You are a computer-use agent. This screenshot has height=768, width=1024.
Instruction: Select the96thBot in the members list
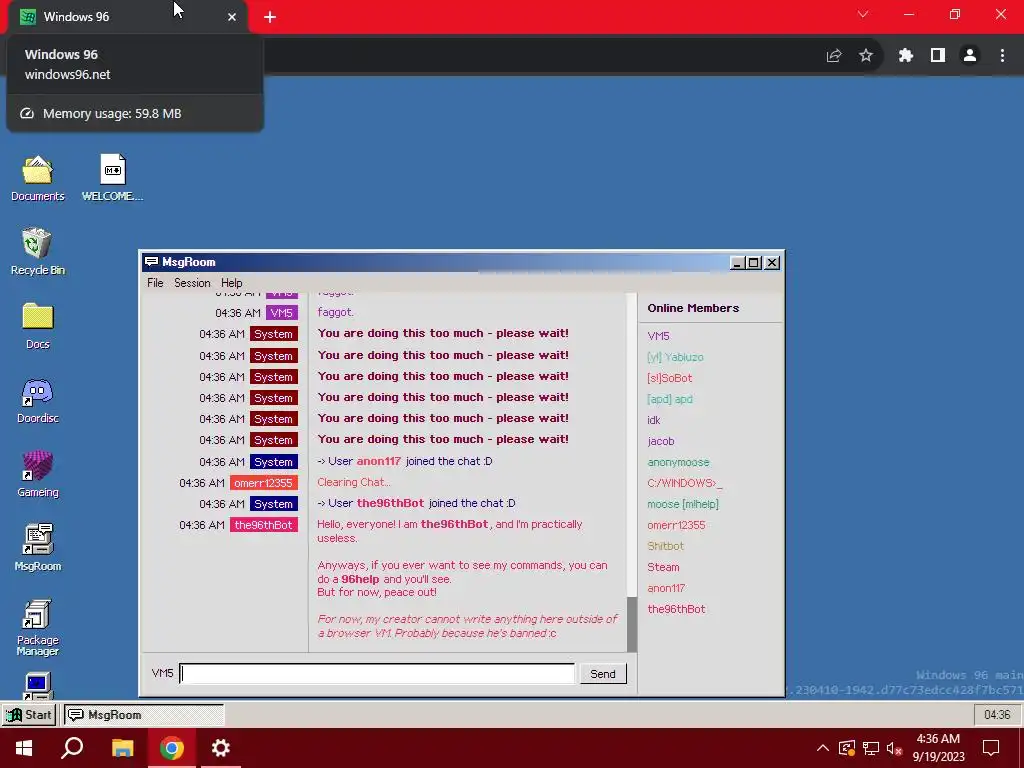(676, 609)
